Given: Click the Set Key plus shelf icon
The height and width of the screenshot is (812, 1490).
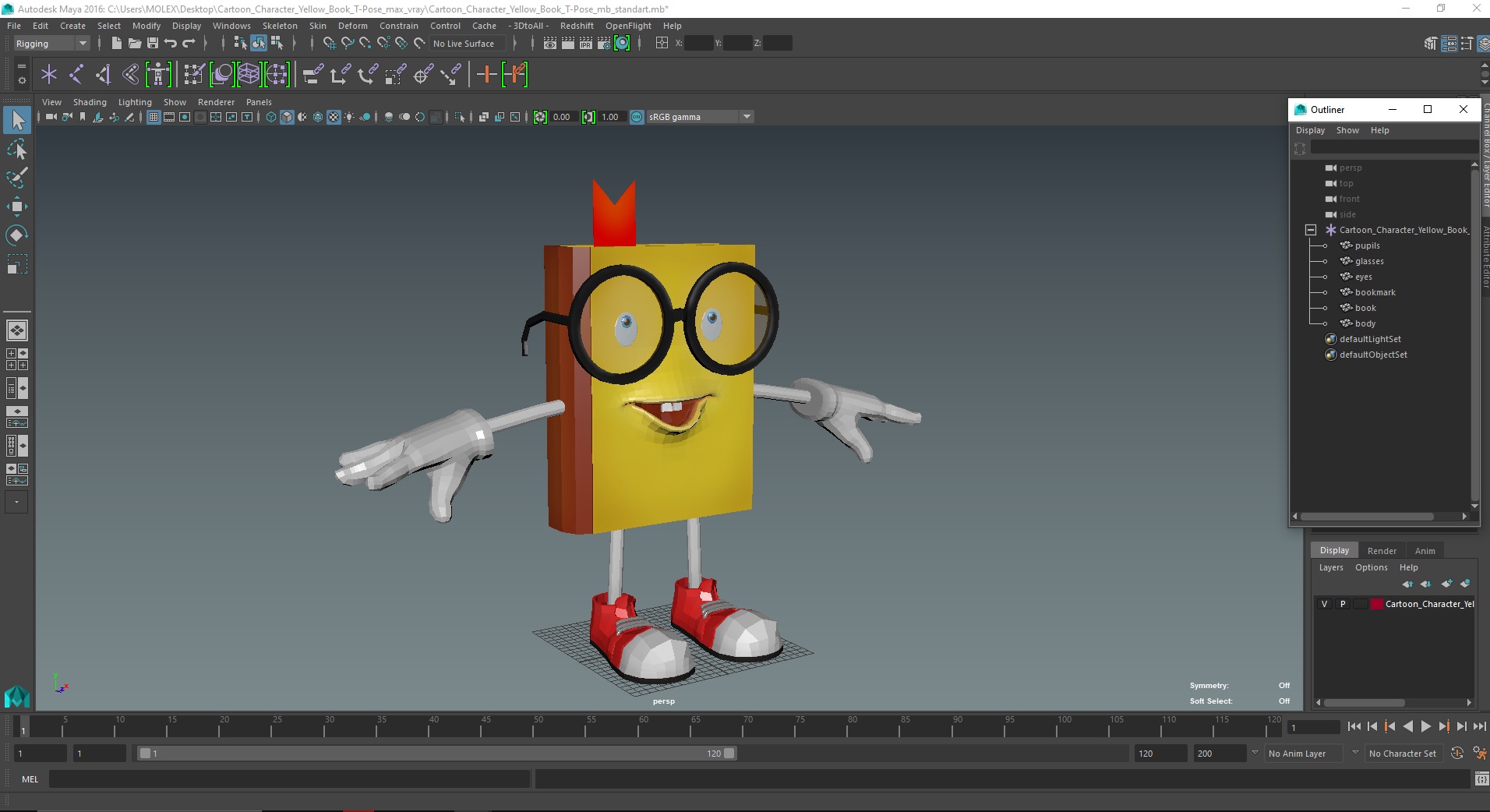Looking at the screenshot, I should click(x=486, y=75).
